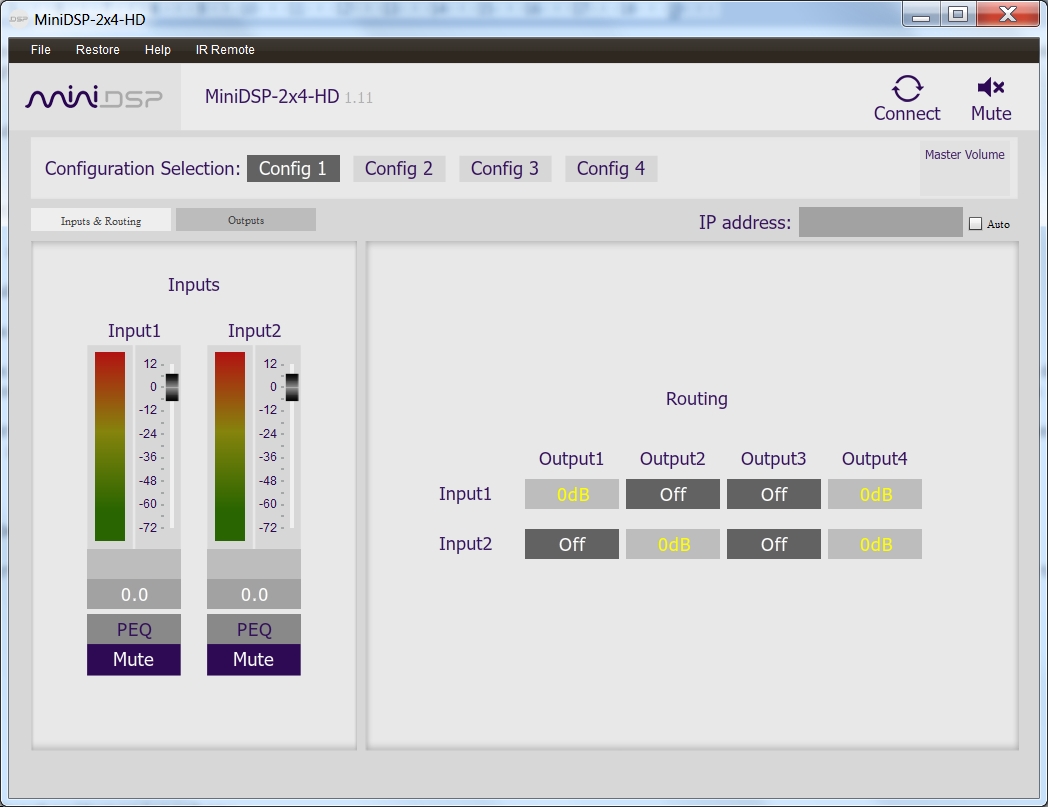
Task: Click the Input2 gain fader handle
Action: [292, 388]
